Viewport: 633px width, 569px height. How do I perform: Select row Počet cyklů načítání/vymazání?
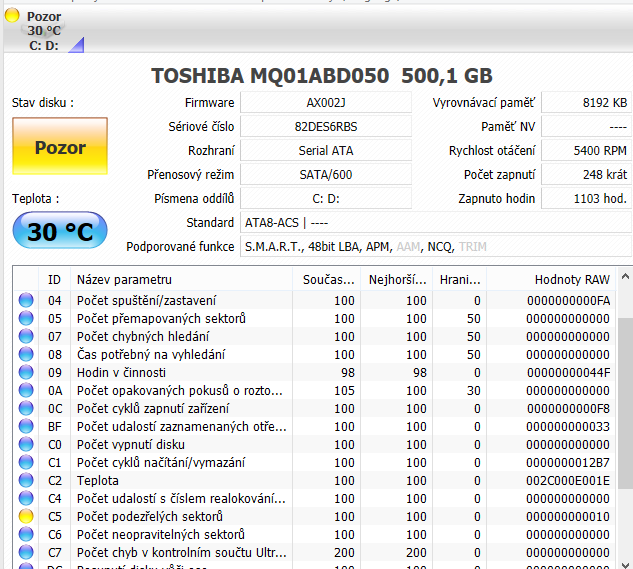point(314,462)
